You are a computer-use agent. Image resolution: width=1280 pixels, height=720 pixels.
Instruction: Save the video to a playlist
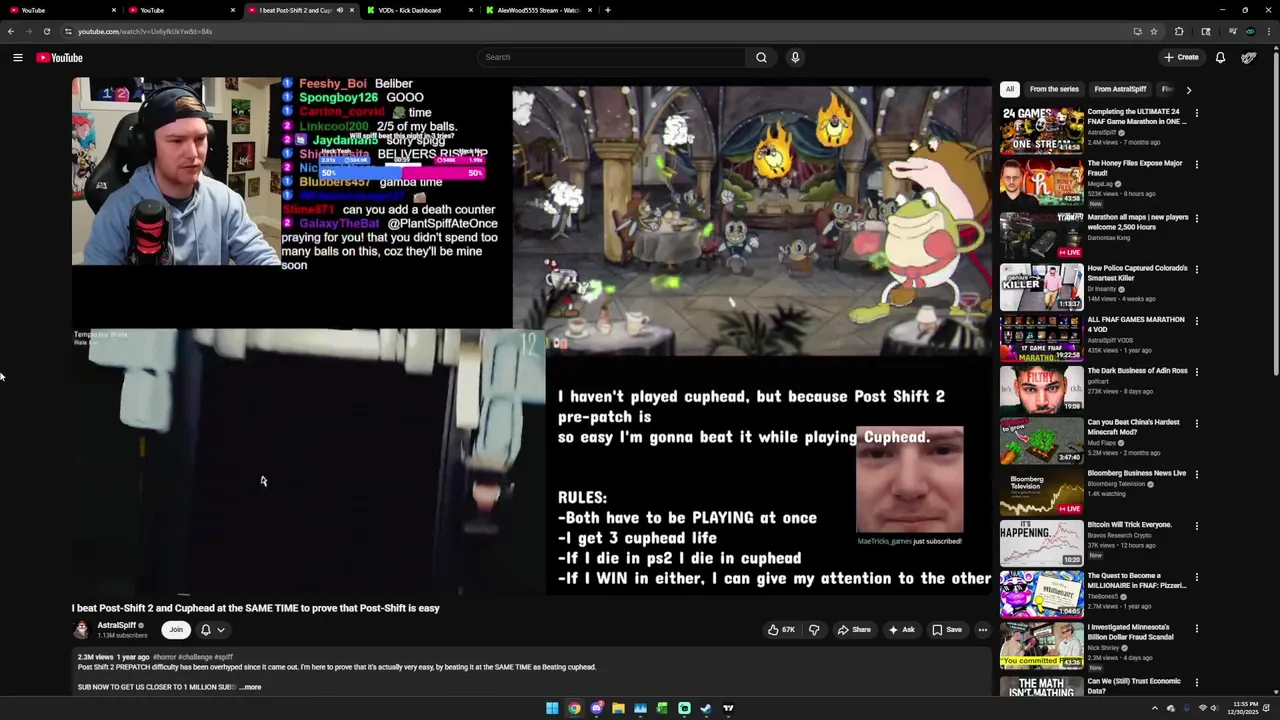[947, 630]
